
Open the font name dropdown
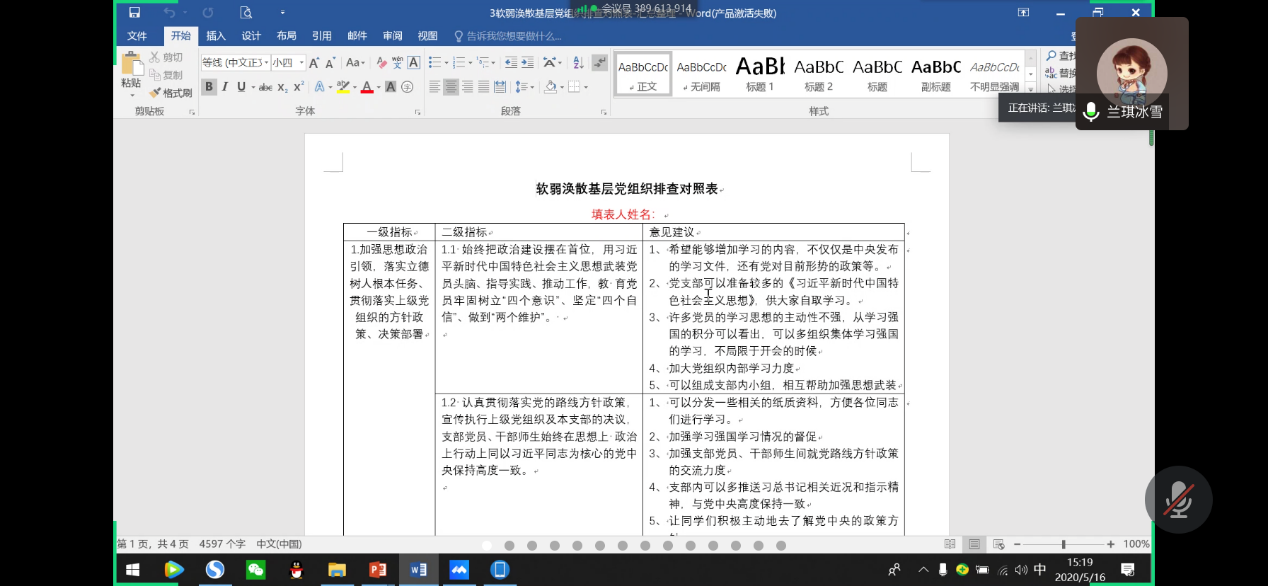(x=266, y=63)
